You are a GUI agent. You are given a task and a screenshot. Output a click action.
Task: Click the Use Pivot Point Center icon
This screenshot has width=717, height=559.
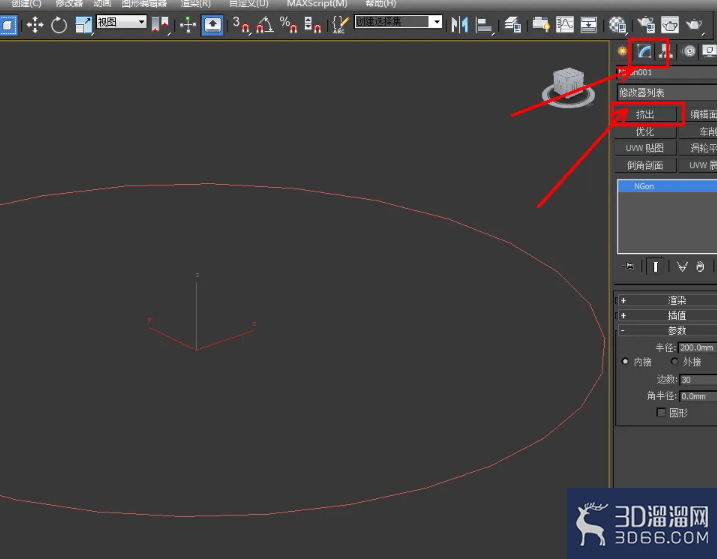tap(160, 25)
